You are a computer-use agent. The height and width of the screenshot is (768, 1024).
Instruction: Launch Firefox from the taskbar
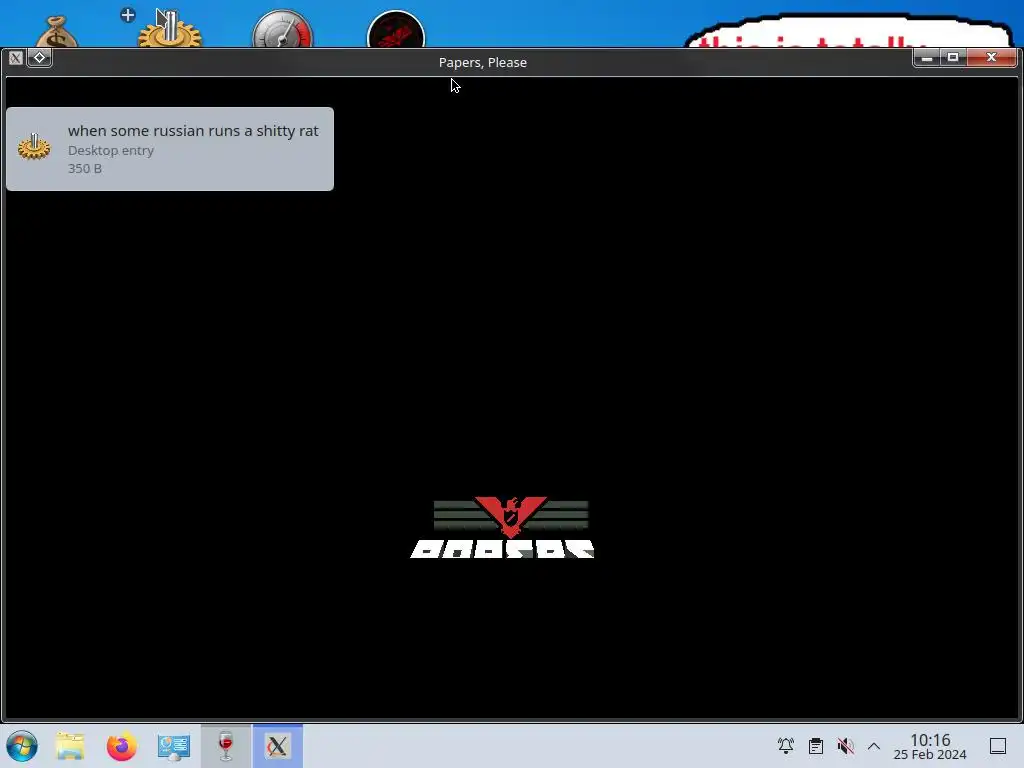coord(121,746)
